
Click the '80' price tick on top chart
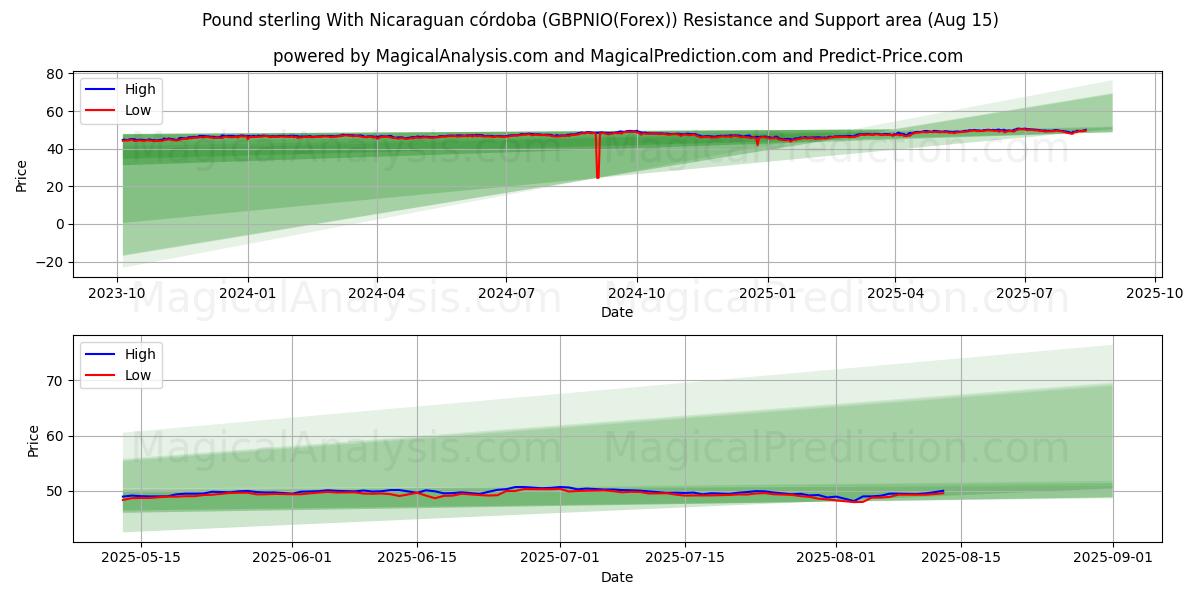tap(56, 74)
